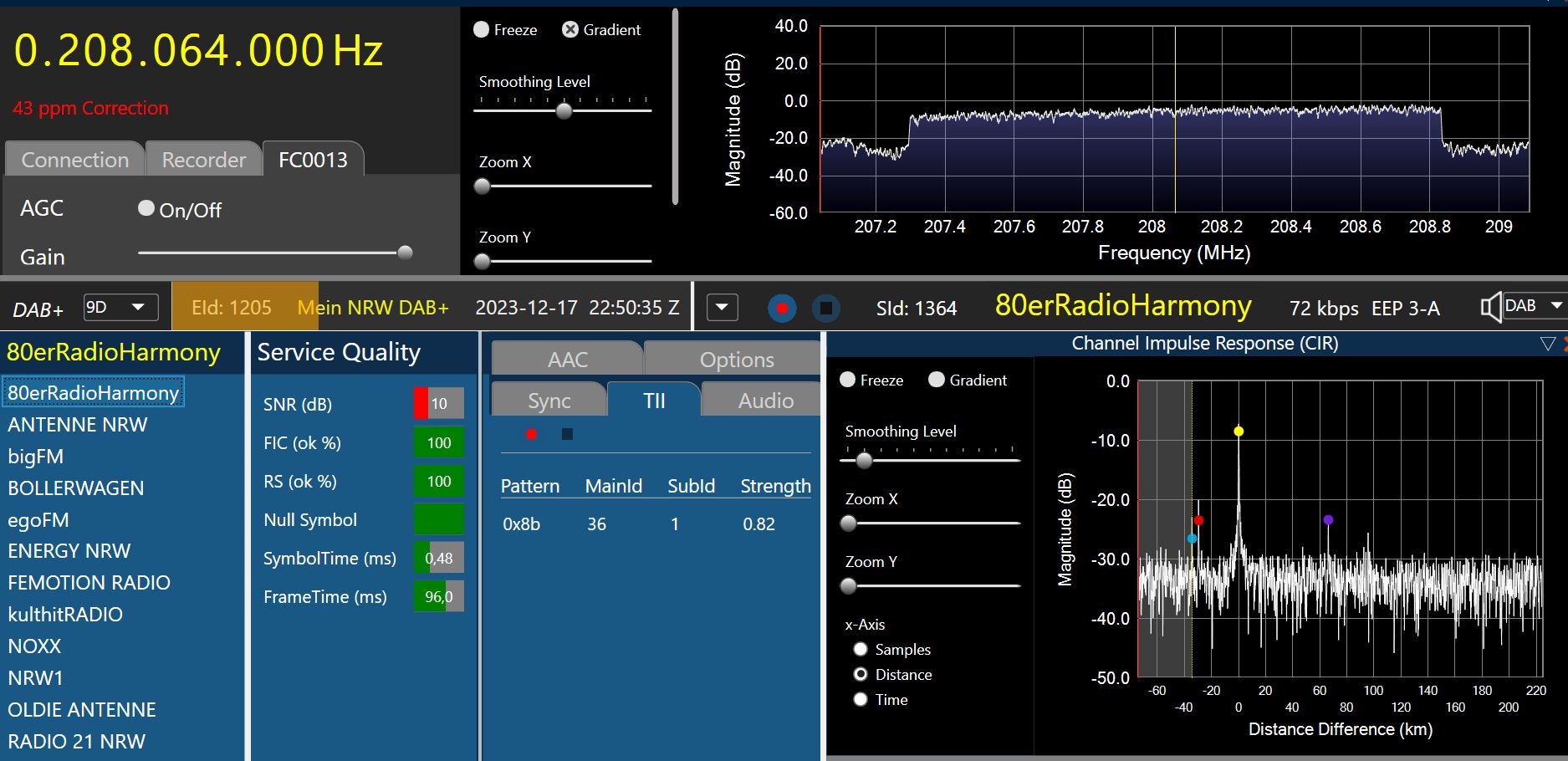Viewport: 1568px width, 761px height.
Task: Open the AAC tab
Action: [x=568, y=360]
